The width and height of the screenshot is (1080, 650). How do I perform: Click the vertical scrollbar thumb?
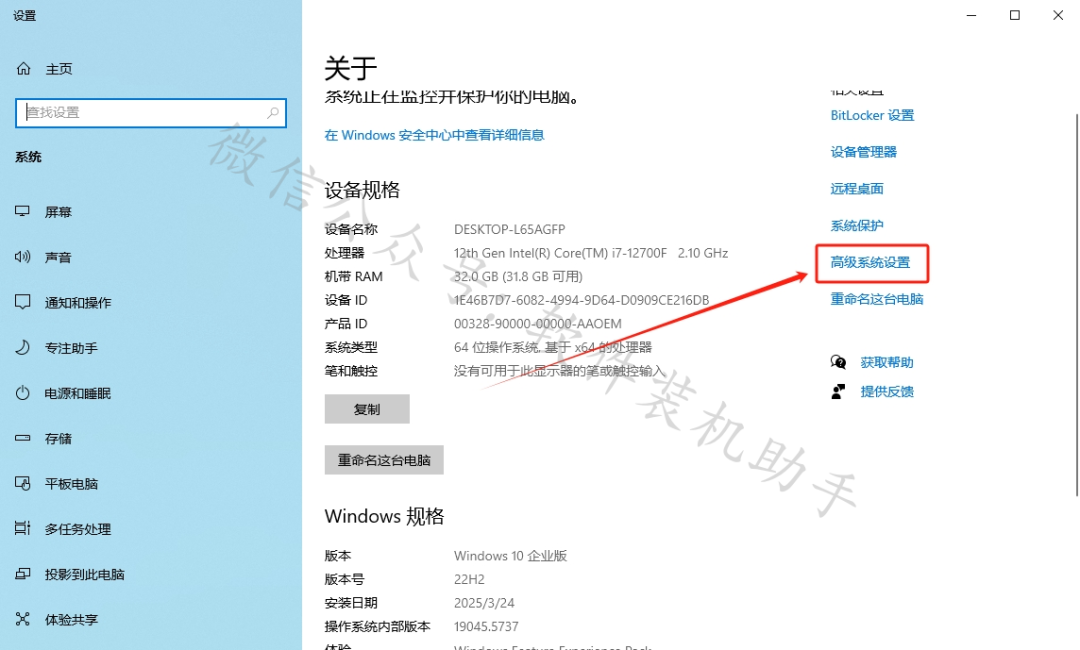[1077, 304]
